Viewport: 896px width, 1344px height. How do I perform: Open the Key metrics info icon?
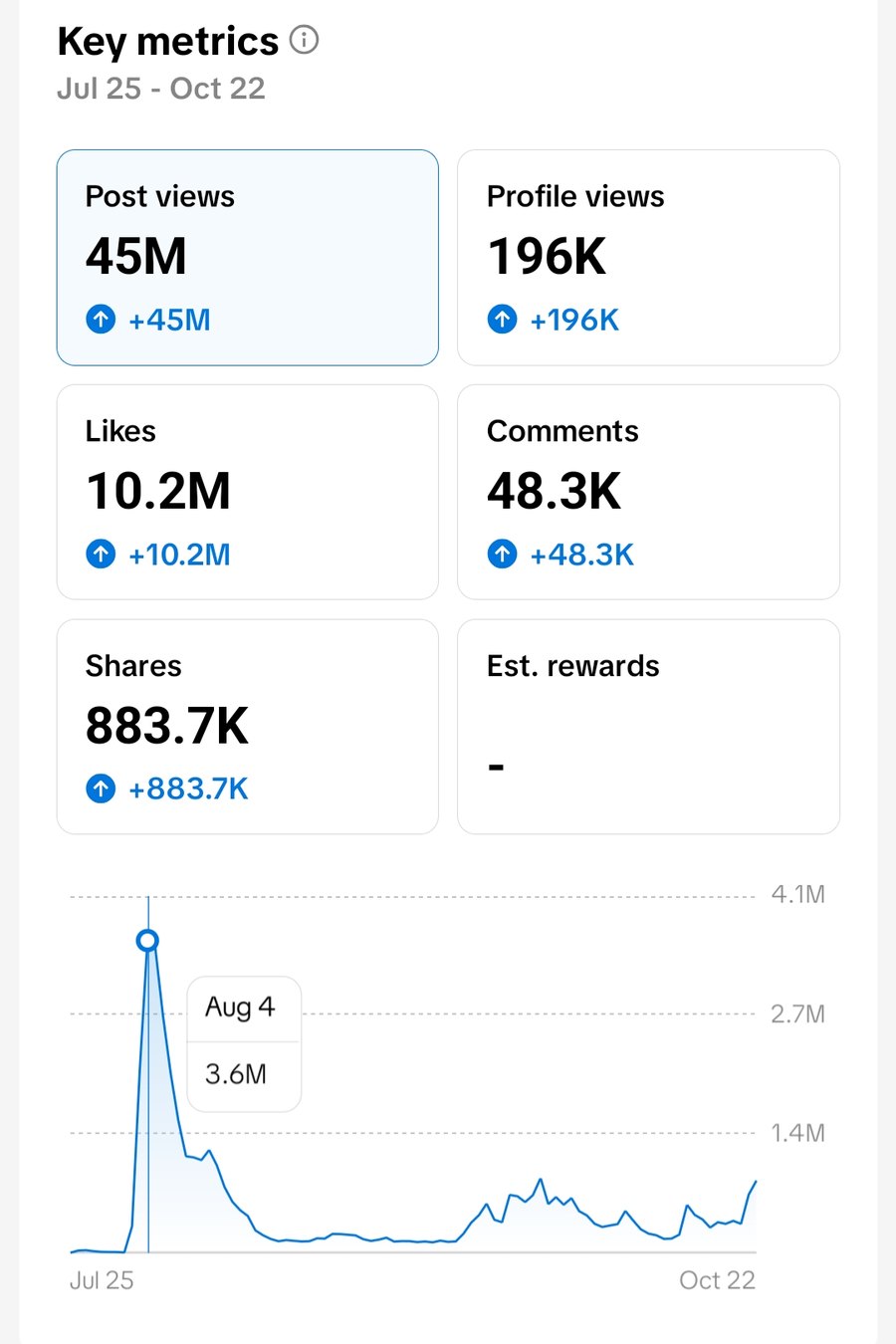pos(304,40)
